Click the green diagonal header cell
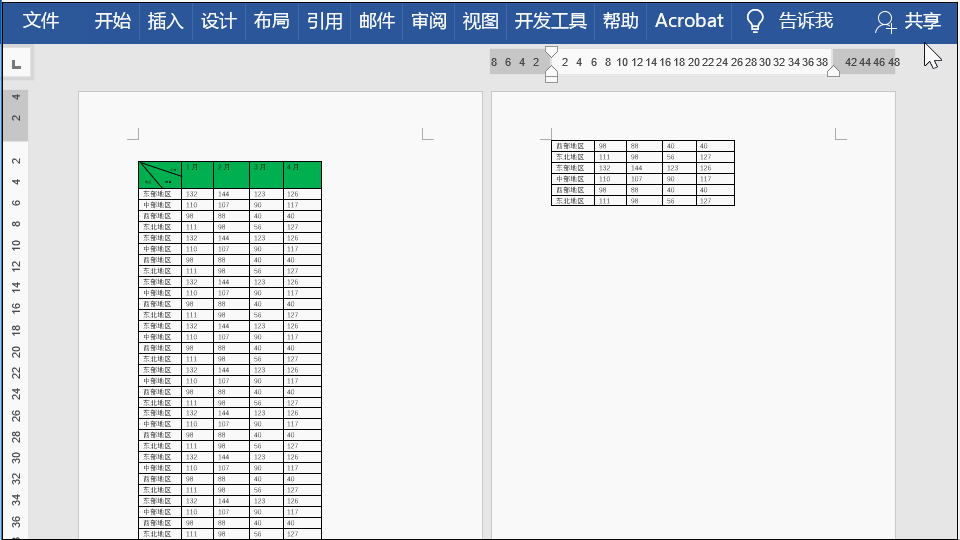 coord(160,175)
